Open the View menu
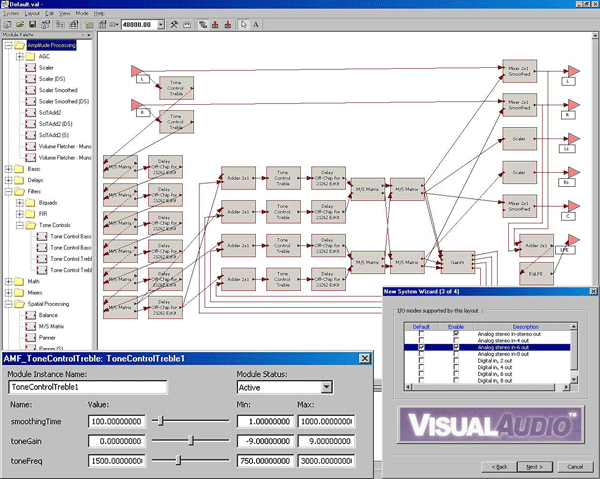This screenshot has height=479, width=600. (x=64, y=13)
